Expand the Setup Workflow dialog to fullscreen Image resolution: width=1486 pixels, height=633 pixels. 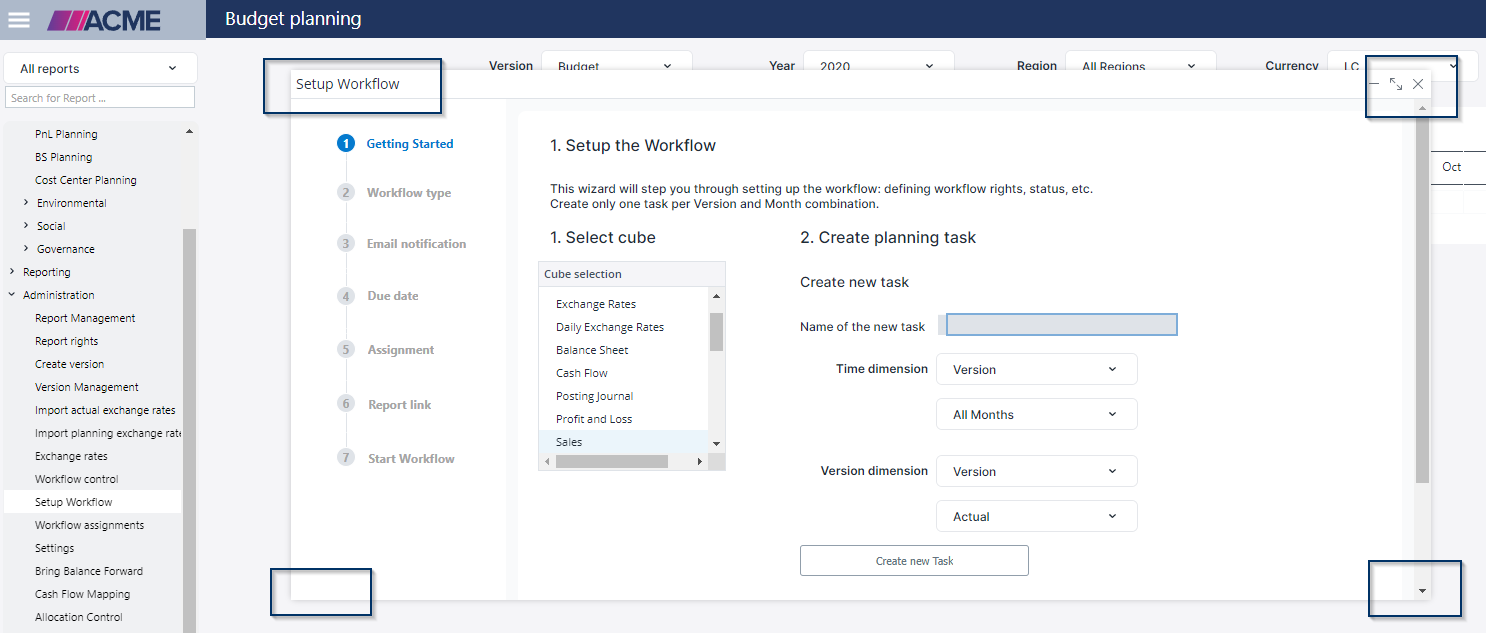(1396, 85)
